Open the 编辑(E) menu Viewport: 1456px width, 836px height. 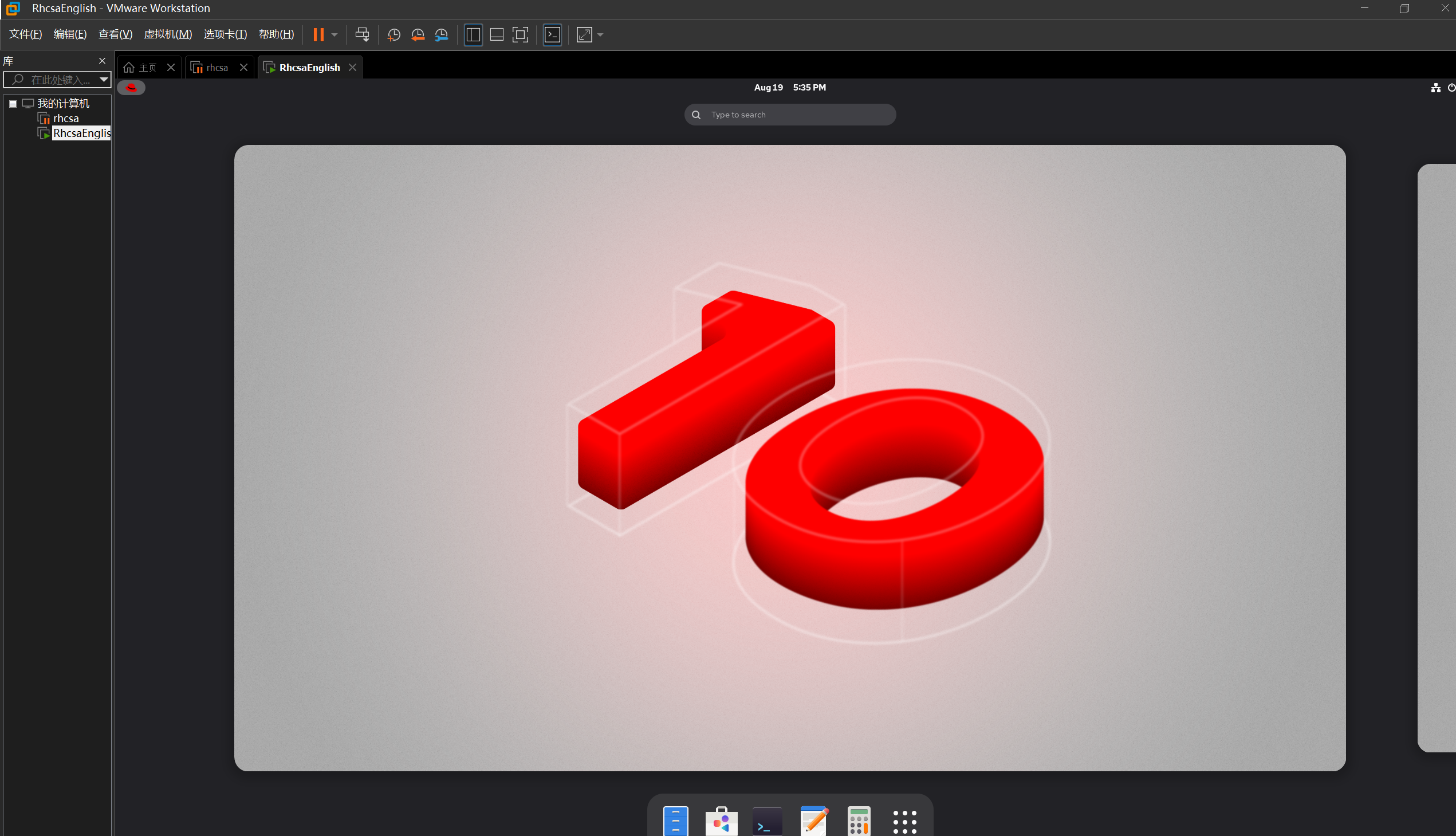point(70,34)
